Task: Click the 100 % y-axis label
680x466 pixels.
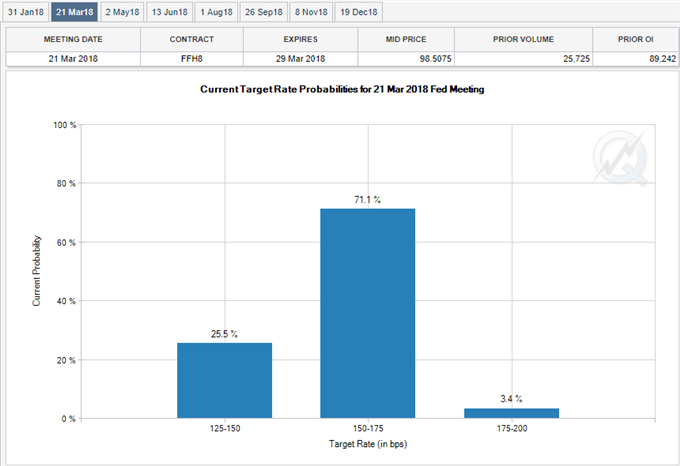Action: pyautogui.click(x=65, y=125)
